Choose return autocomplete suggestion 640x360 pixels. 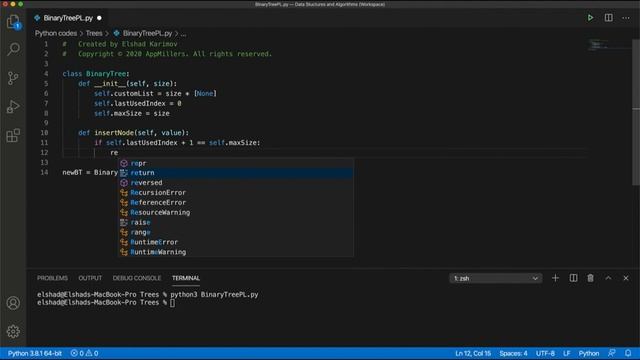coord(236,173)
